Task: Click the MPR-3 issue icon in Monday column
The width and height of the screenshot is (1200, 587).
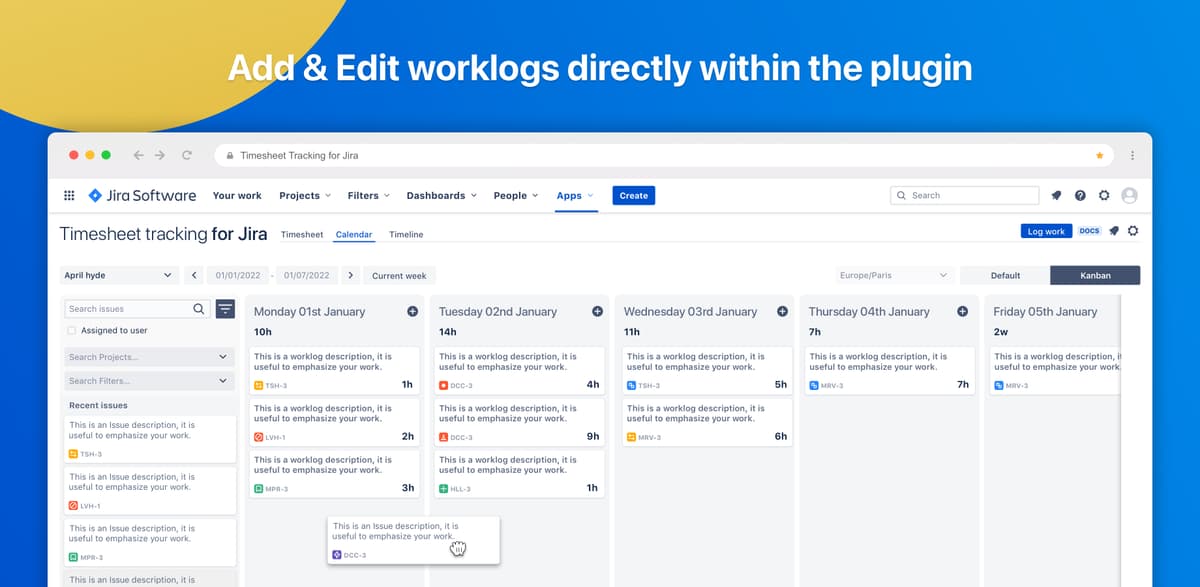Action: [259, 489]
